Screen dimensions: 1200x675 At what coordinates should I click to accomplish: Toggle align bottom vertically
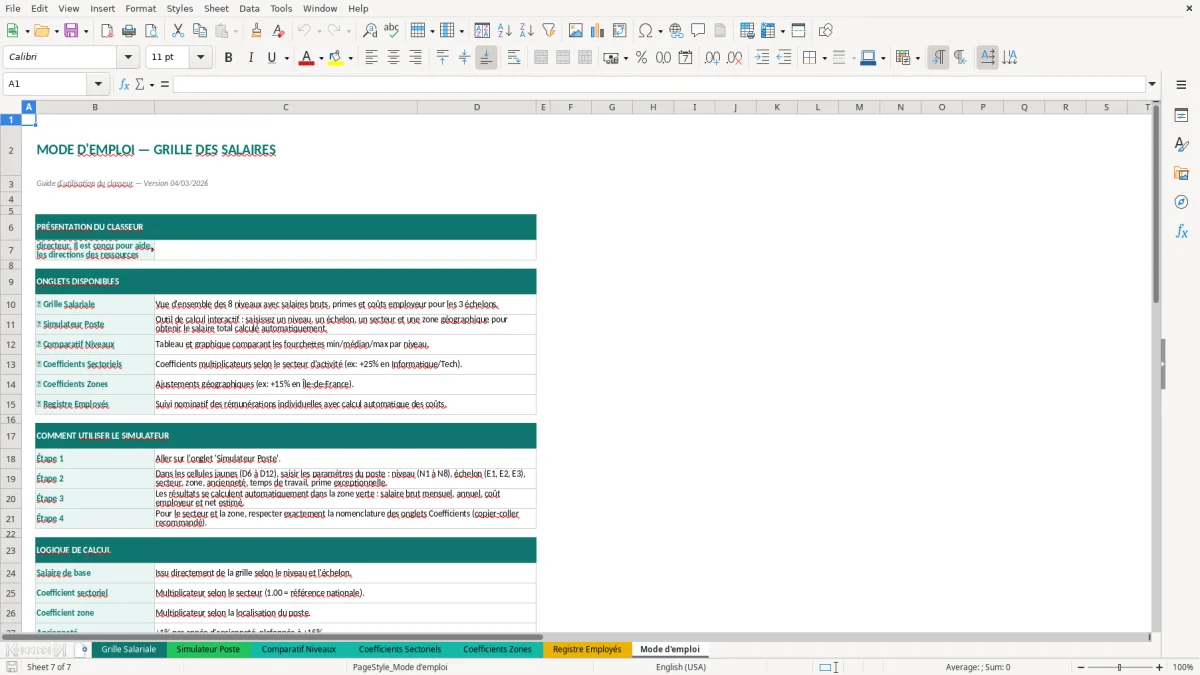(x=486, y=58)
